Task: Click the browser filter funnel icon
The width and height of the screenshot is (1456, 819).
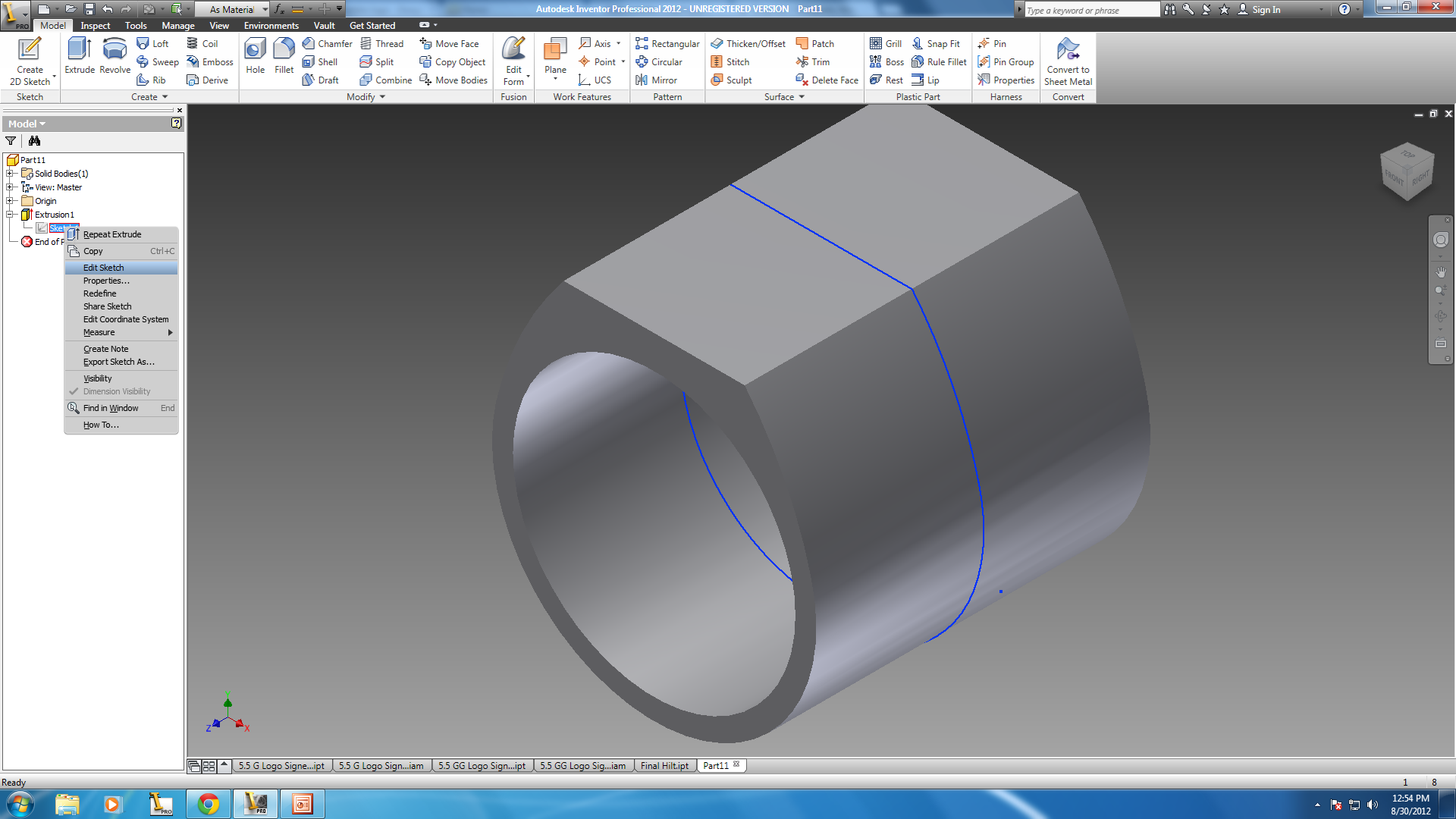Action: pyautogui.click(x=11, y=140)
